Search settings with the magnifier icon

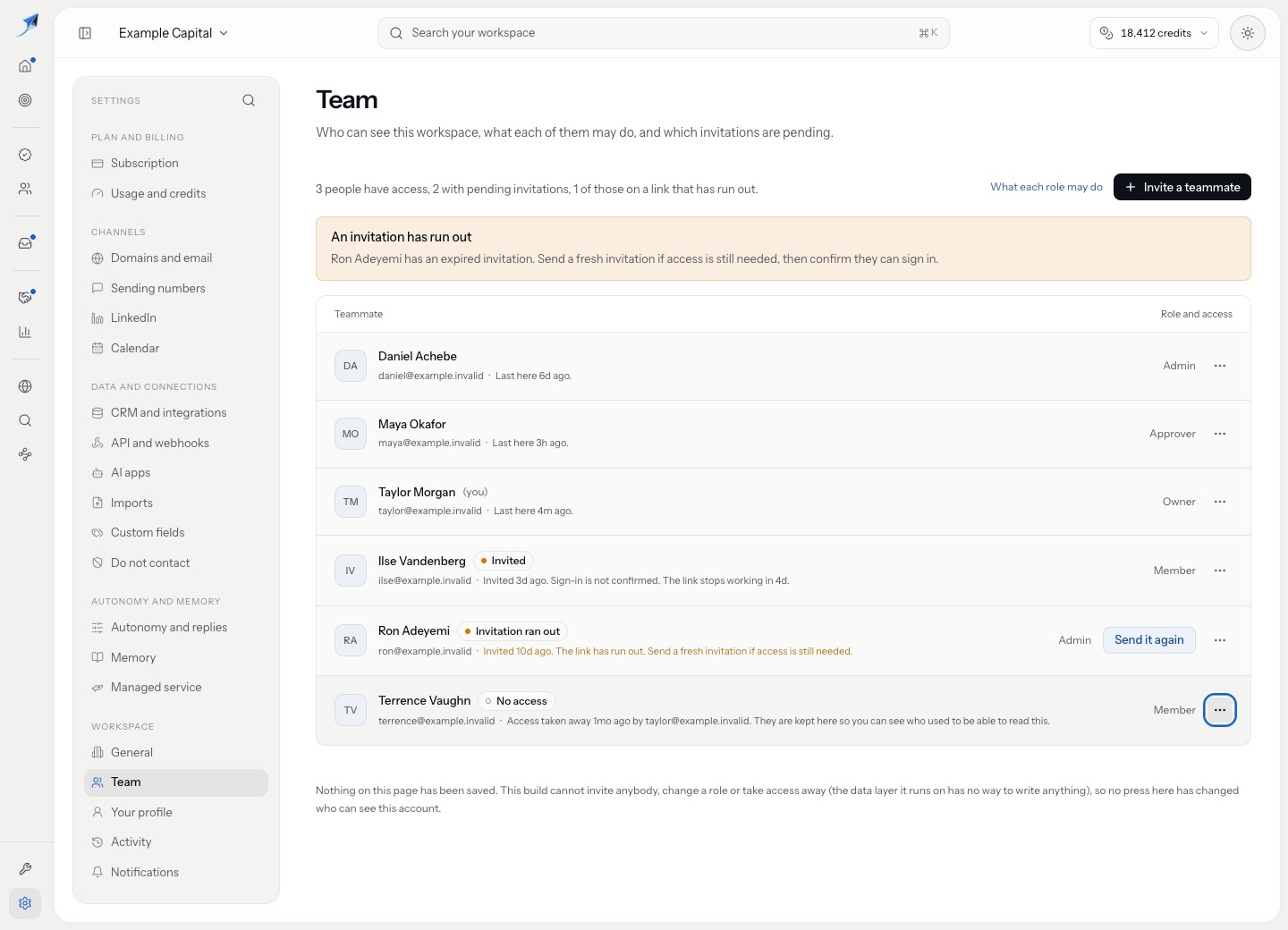[x=249, y=100]
